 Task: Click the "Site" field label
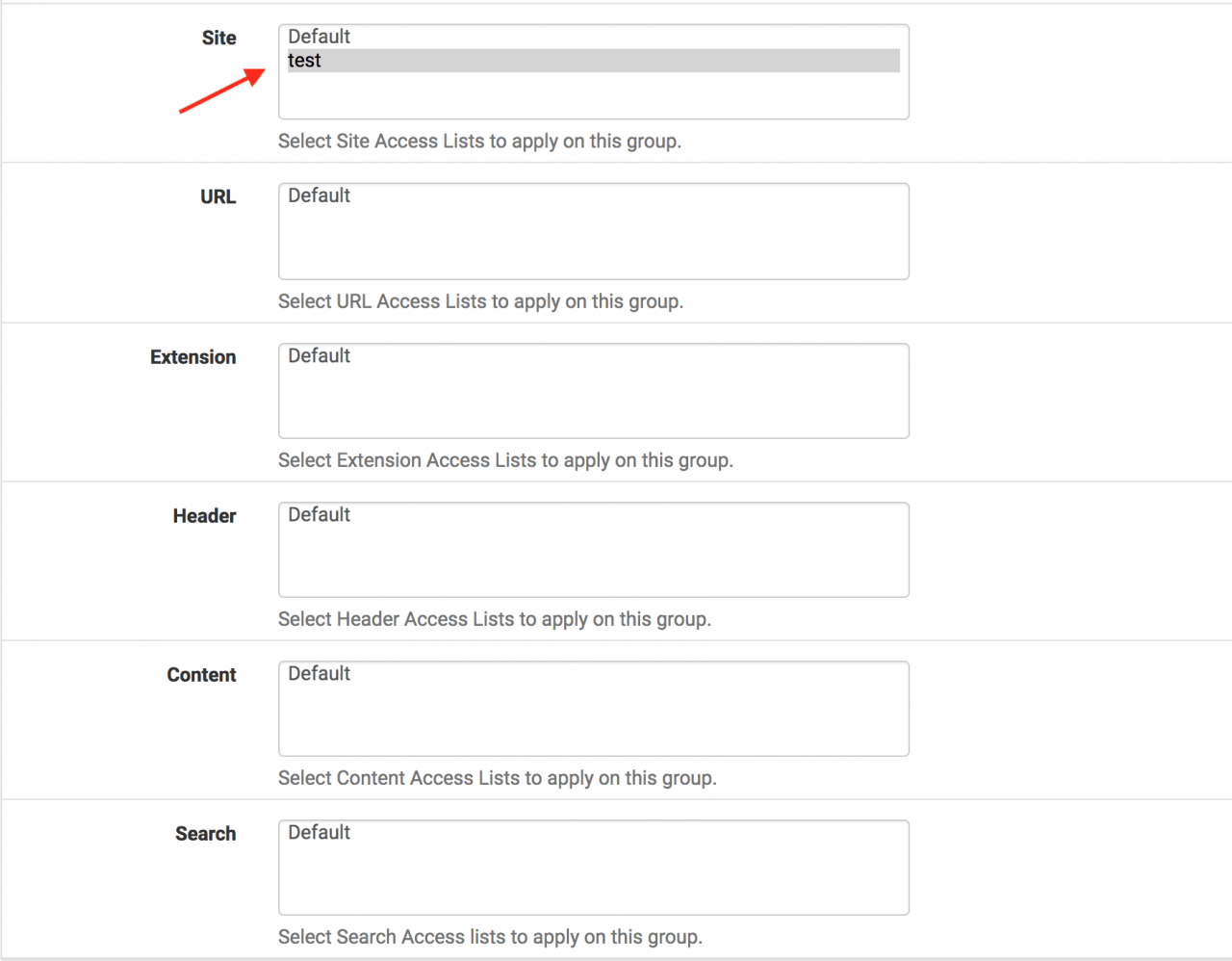point(218,38)
